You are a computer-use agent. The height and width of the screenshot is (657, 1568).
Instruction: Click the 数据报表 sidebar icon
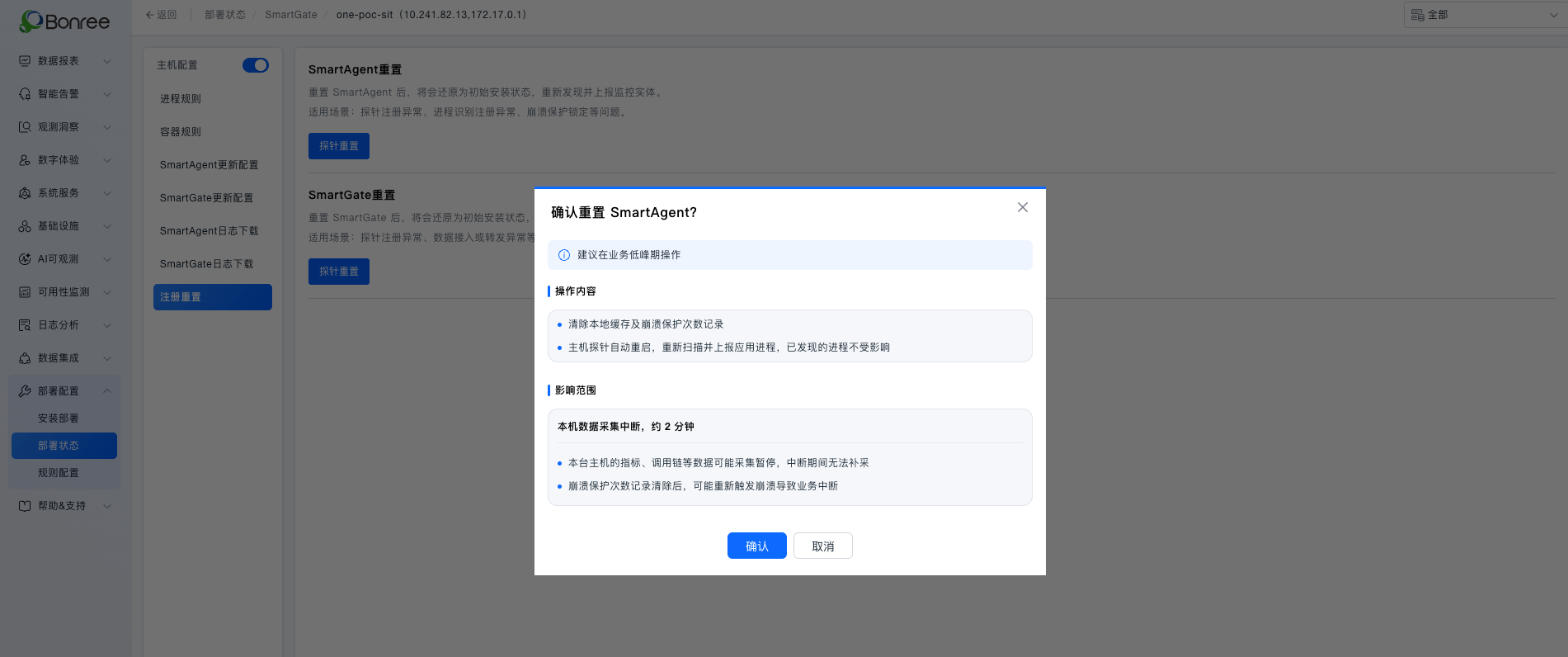pyautogui.click(x=25, y=61)
